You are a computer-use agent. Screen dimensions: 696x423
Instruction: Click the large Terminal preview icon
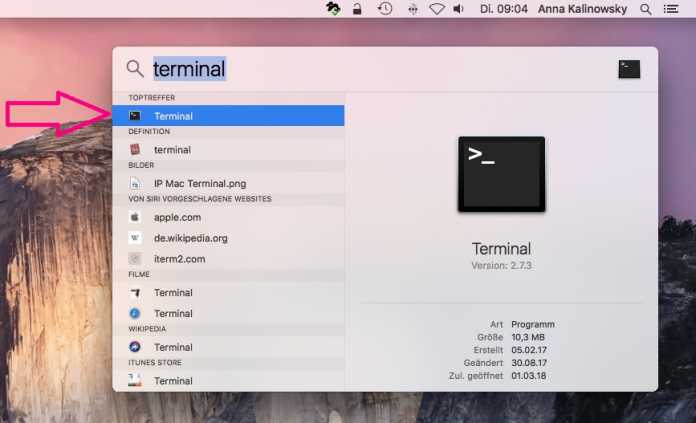click(x=501, y=175)
